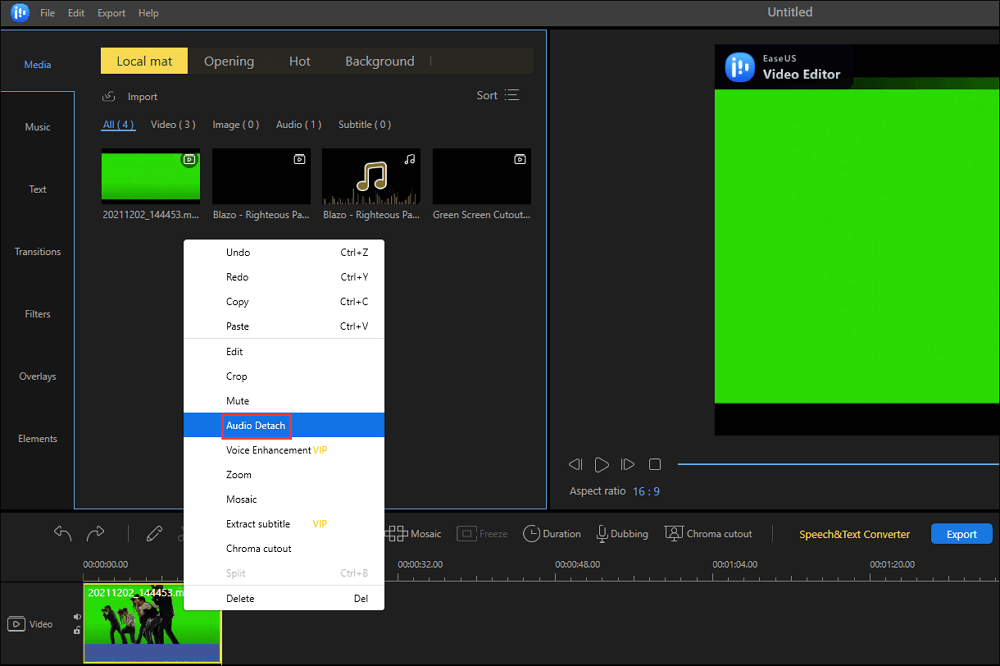Toggle the video track mute speaker icon
This screenshot has height=666, width=1000.
point(77,618)
